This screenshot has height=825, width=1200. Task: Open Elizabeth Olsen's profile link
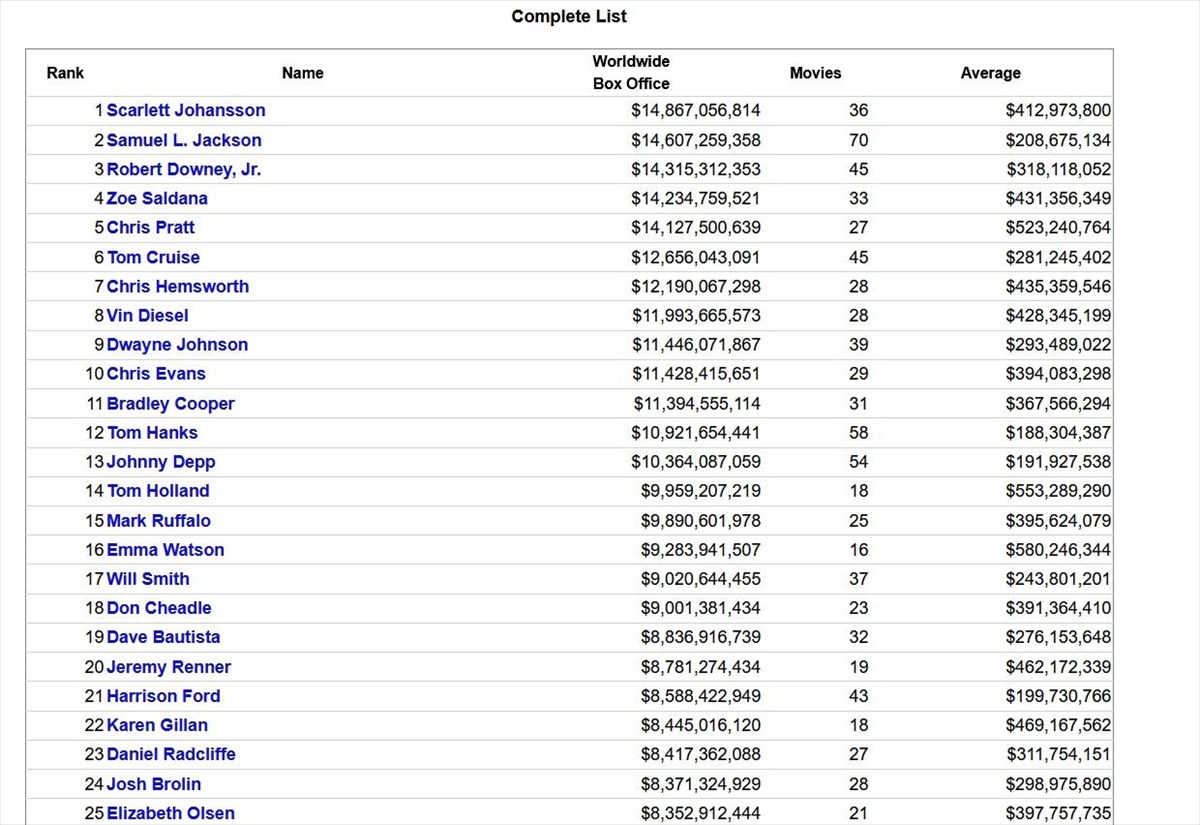[x=171, y=813]
